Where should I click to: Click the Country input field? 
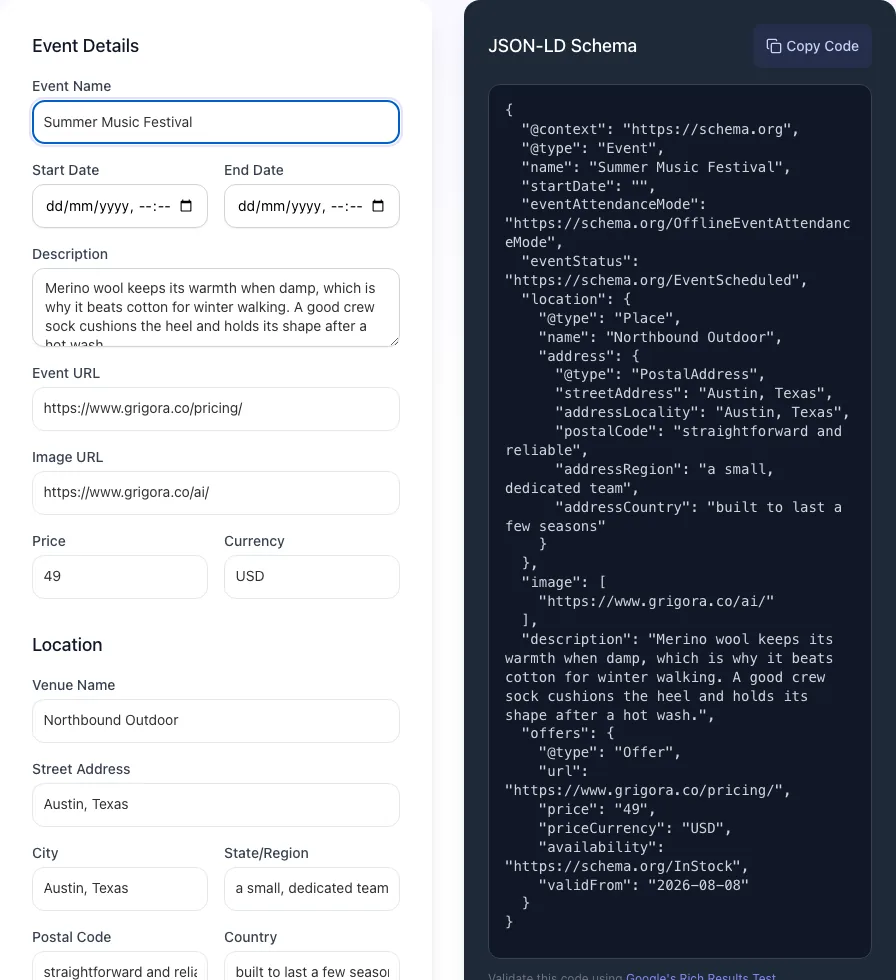tap(312, 968)
